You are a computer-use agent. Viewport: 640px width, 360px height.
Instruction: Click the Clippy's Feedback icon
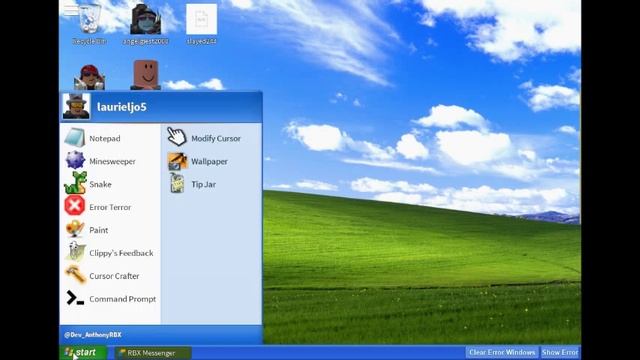click(76, 251)
